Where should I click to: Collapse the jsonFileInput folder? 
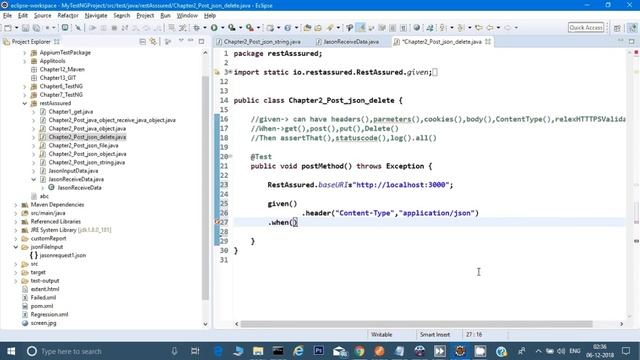click(x=16, y=247)
